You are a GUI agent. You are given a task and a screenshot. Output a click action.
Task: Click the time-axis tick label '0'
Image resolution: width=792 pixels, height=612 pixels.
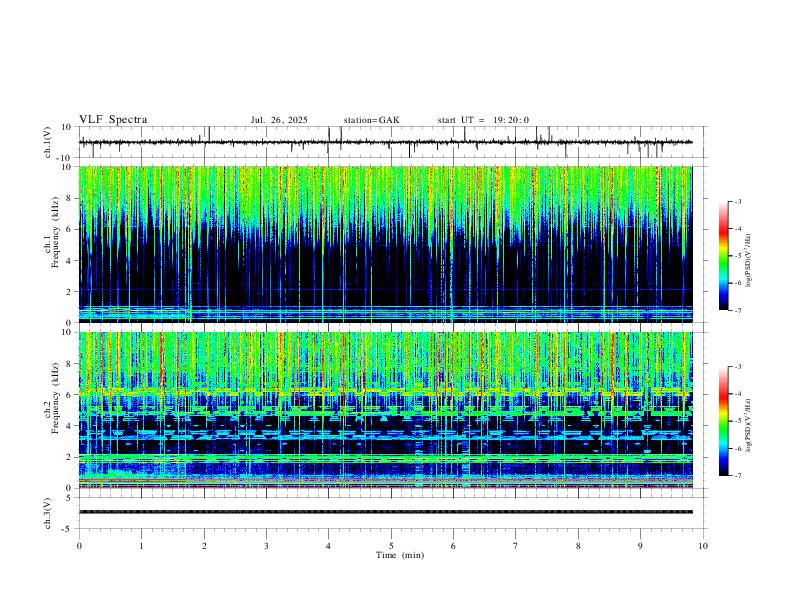point(79,546)
